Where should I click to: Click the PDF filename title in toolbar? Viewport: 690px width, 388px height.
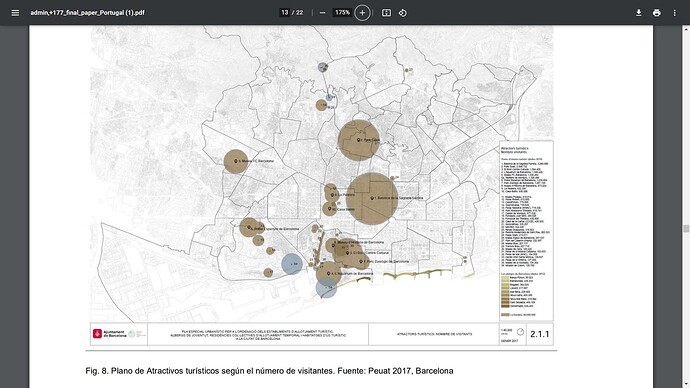pos(87,13)
